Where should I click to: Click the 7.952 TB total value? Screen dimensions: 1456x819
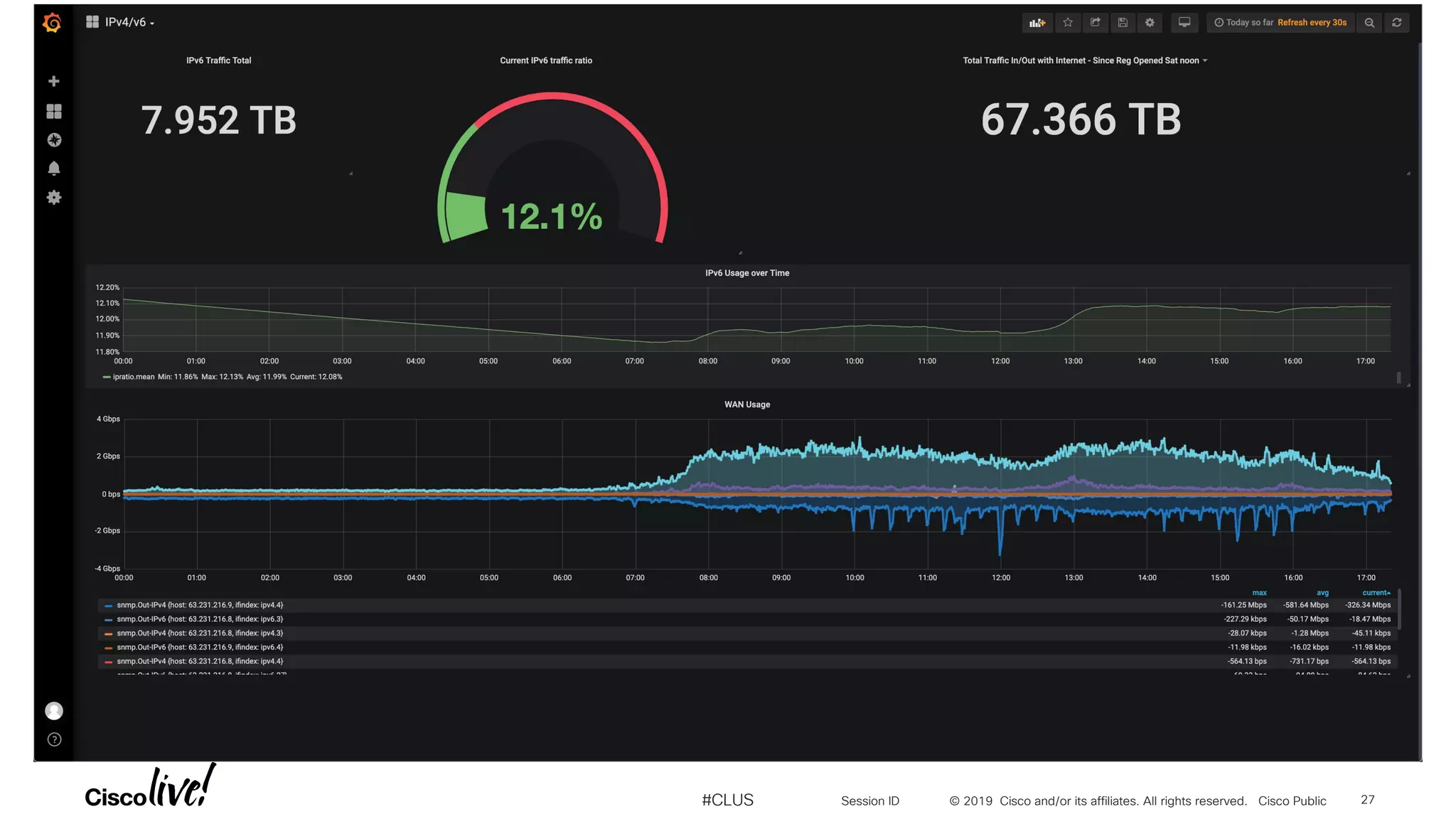(219, 119)
